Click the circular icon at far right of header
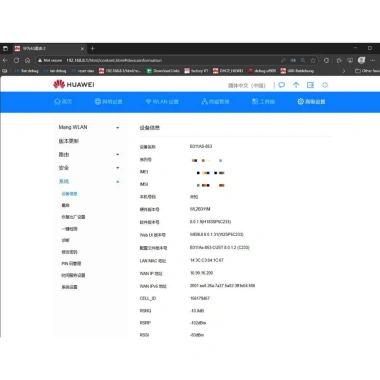The height and width of the screenshot is (380, 380). coord(325,85)
